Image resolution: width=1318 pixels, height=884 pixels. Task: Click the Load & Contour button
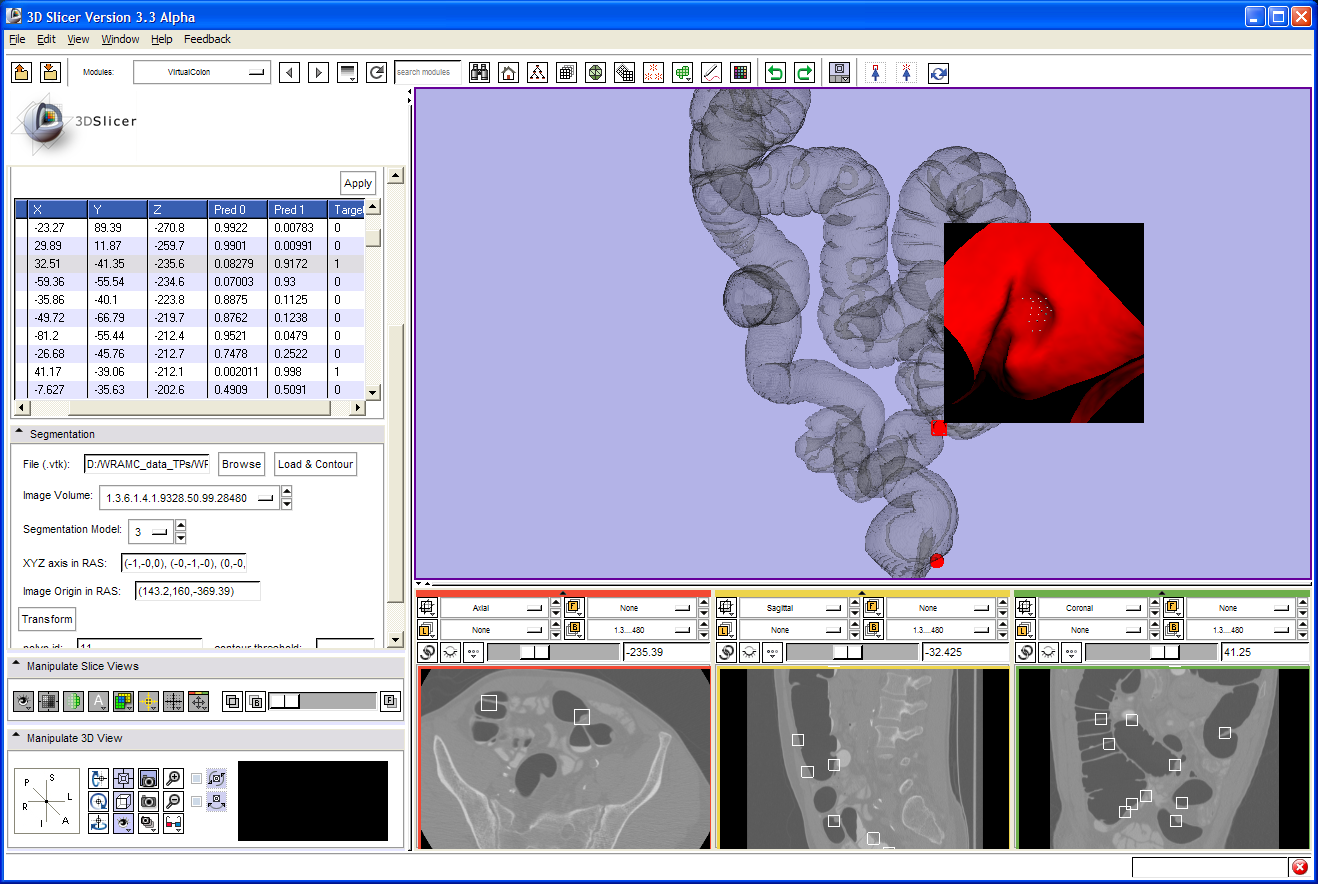coord(315,464)
